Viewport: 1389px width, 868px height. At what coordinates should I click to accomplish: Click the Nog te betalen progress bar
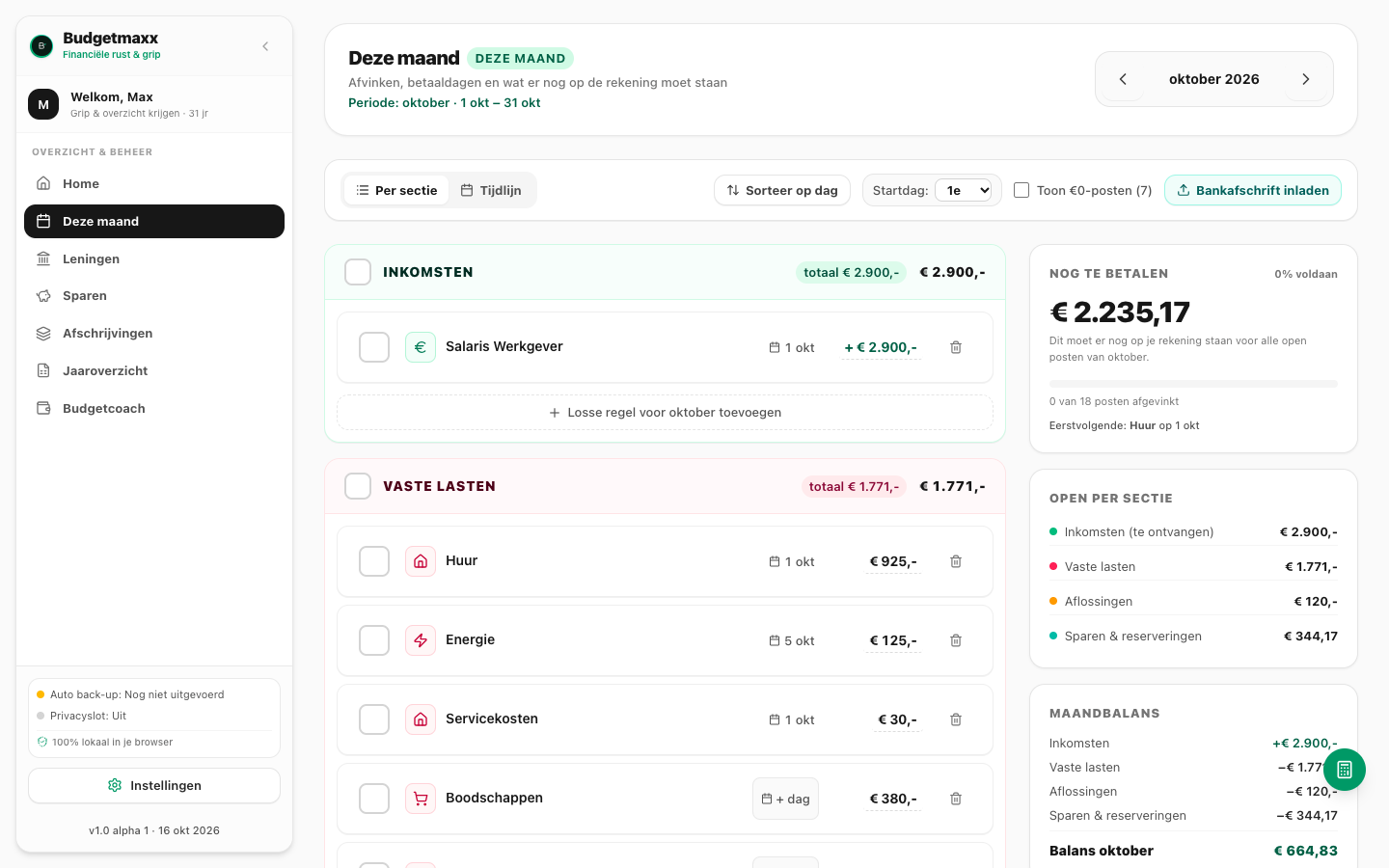click(1193, 384)
